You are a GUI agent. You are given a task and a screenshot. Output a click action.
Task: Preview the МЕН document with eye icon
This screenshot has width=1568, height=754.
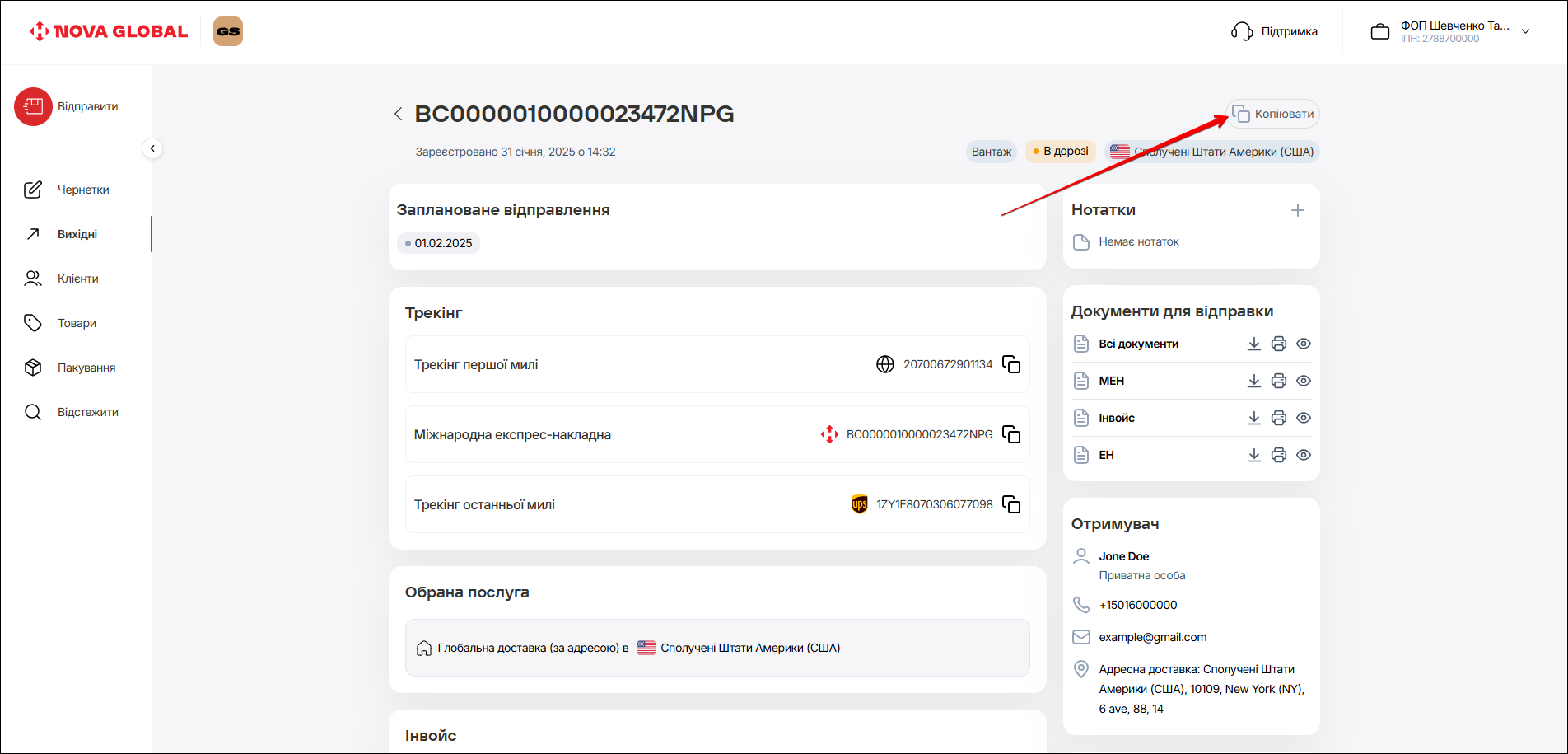pos(1303,381)
